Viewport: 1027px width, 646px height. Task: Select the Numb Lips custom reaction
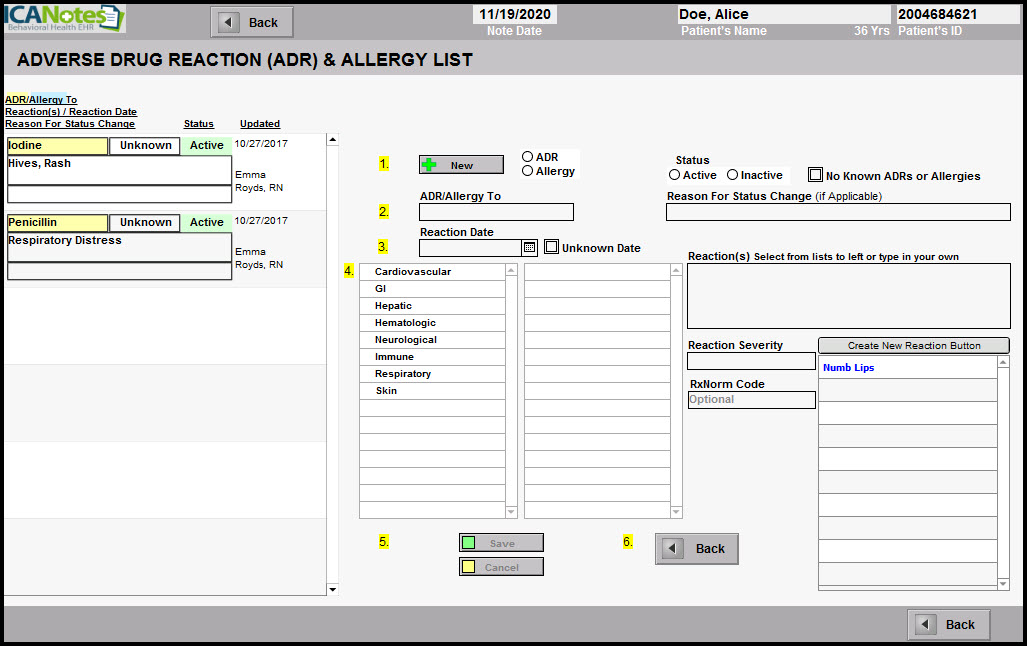(848, 368)
